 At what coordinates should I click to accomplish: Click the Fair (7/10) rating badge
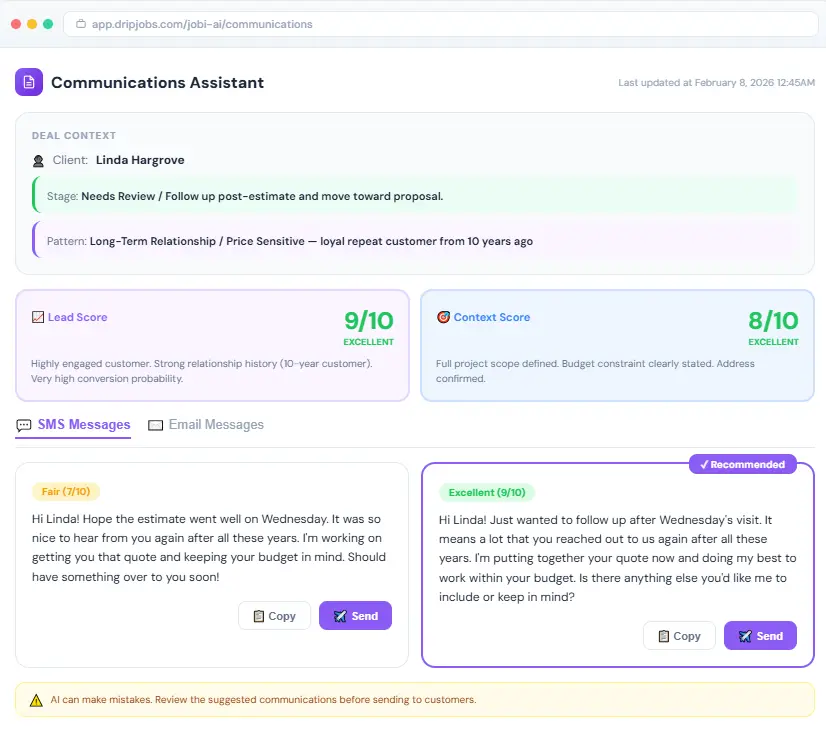coord(65,492)
